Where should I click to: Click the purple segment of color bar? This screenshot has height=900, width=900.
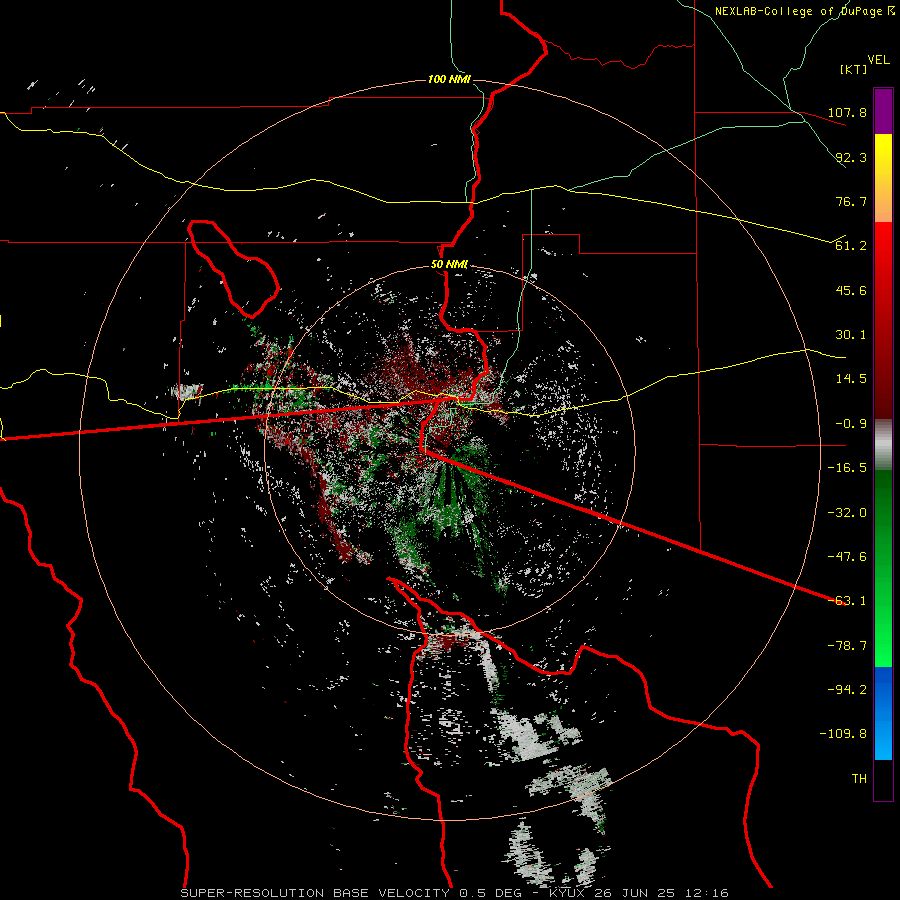click(883, 111)
